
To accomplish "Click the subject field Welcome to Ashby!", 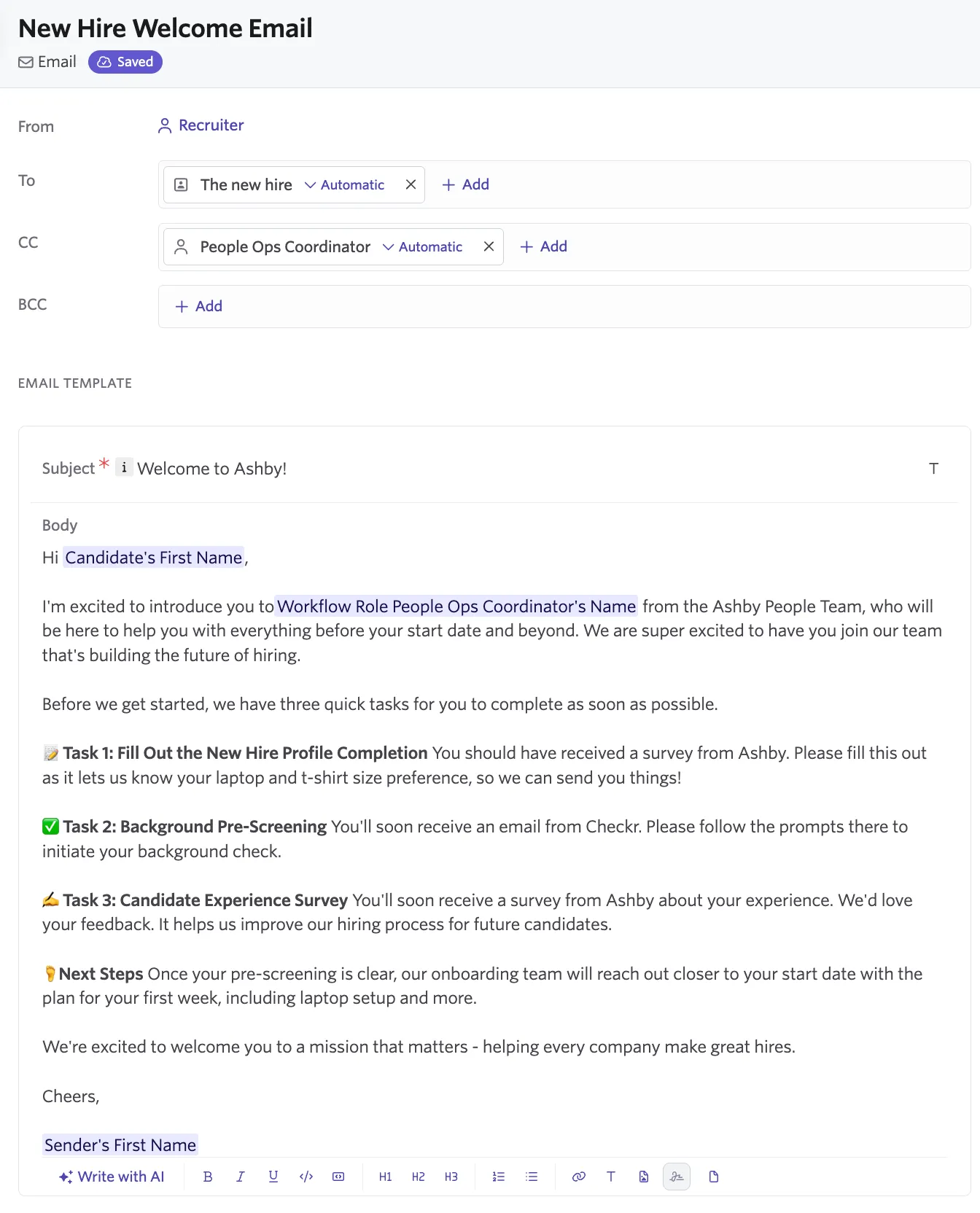I will (212, 468).
